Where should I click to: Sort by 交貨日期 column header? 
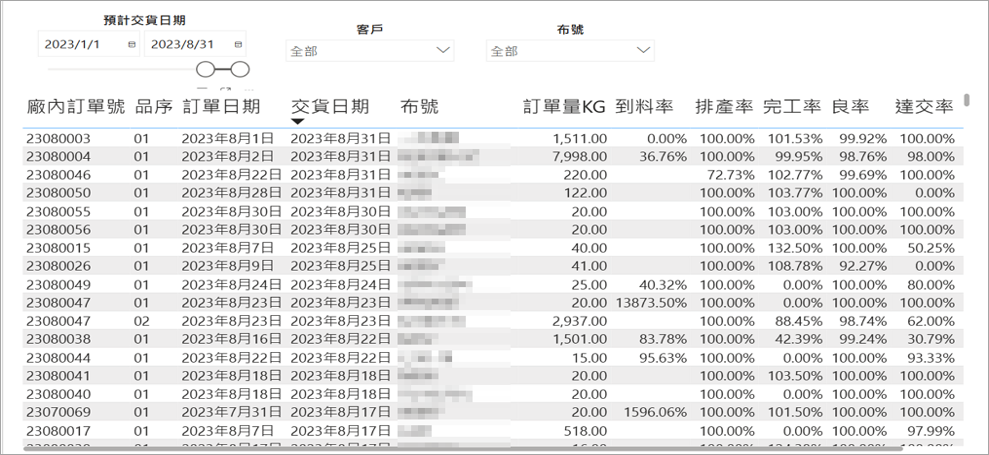pos(330,107)
